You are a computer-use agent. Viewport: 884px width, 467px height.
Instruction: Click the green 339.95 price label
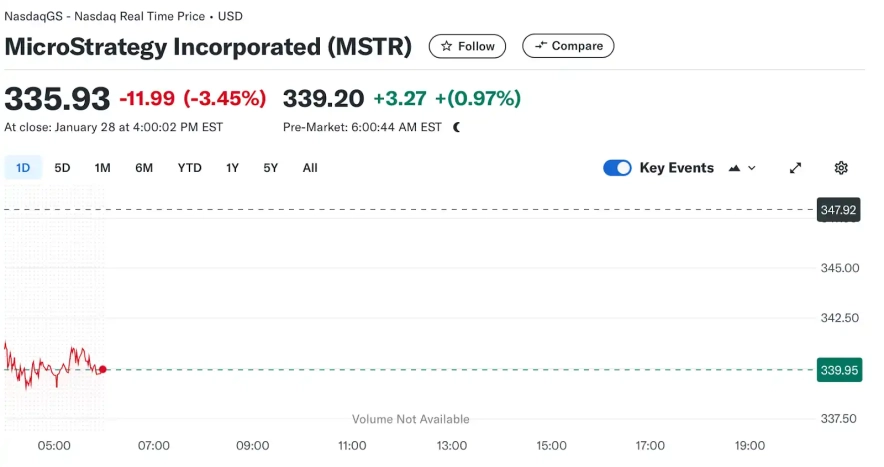click(838, 370)
